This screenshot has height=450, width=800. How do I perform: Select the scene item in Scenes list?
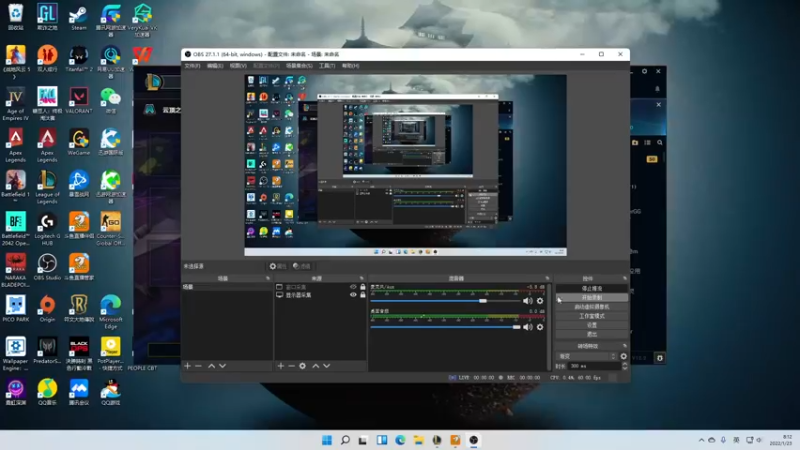tap(227, 287)
